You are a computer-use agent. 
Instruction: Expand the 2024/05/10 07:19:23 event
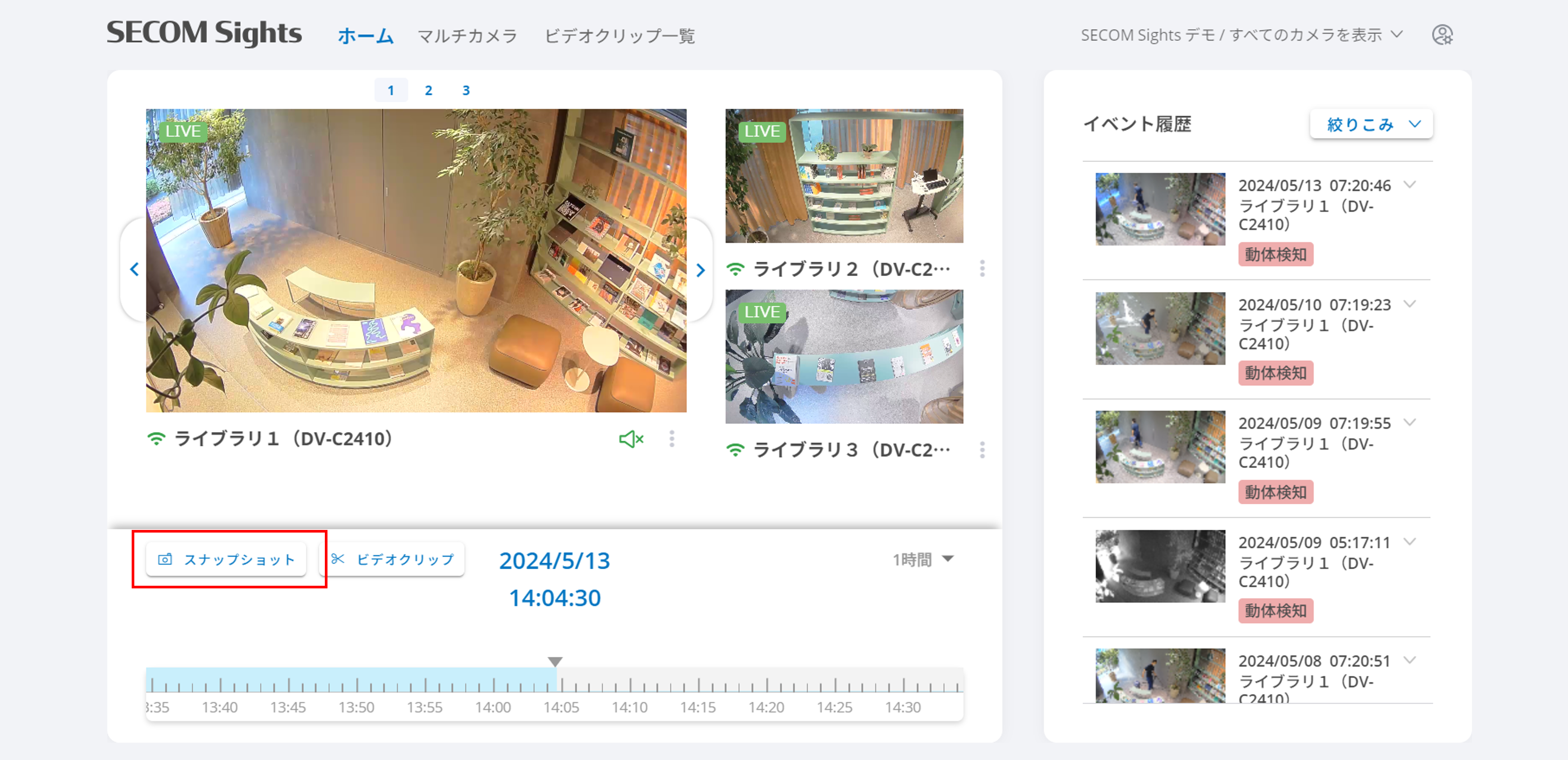1410,304
